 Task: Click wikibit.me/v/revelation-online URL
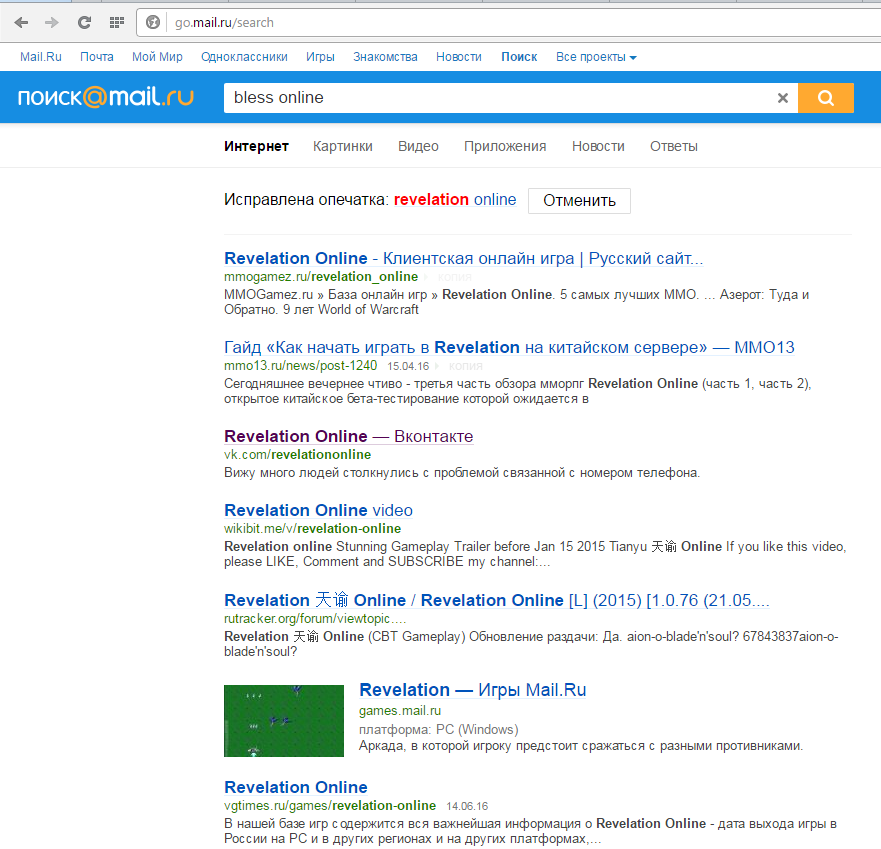313,529
